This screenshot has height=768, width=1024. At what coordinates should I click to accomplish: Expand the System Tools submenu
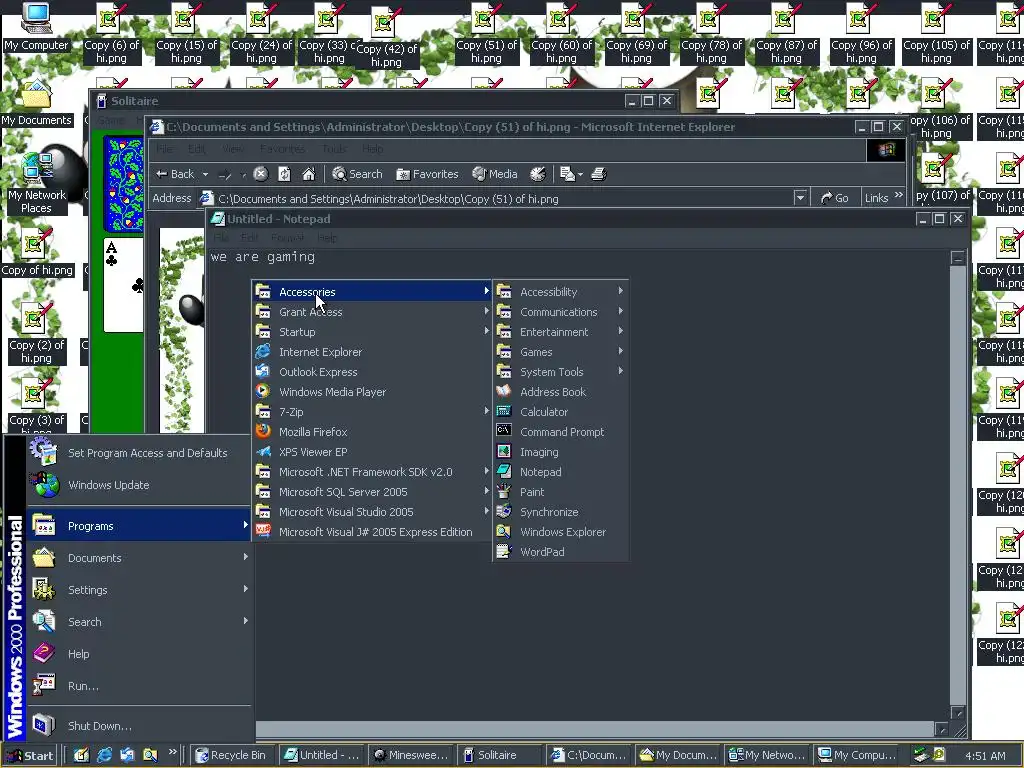pos(560,372)
